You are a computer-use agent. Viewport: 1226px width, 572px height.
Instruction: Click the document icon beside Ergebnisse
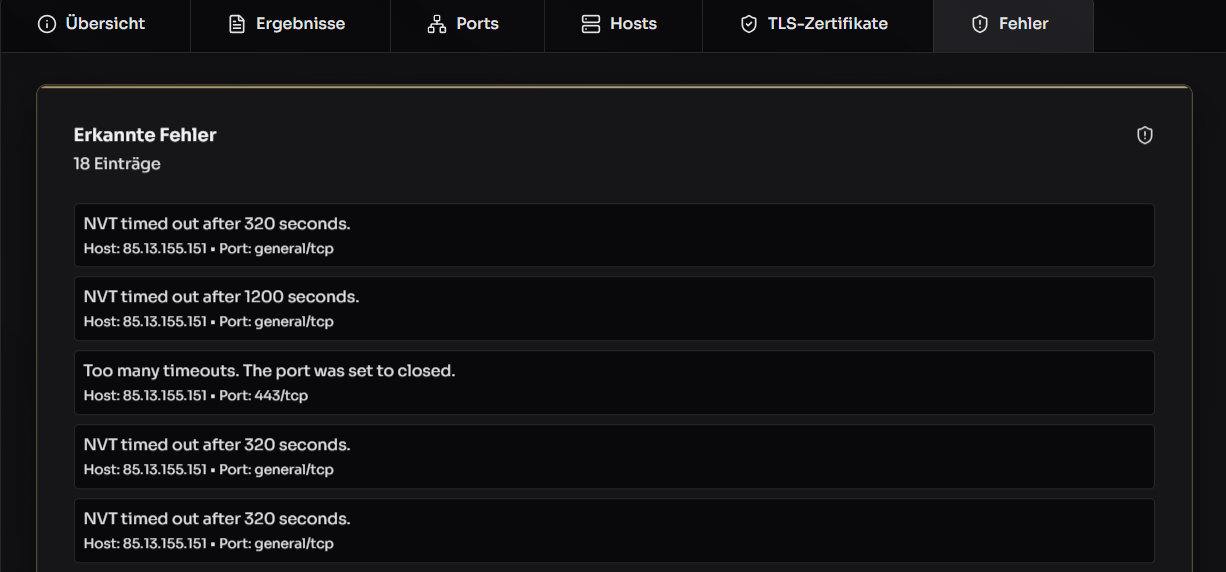pyautogui.click(x=237, y=24)
